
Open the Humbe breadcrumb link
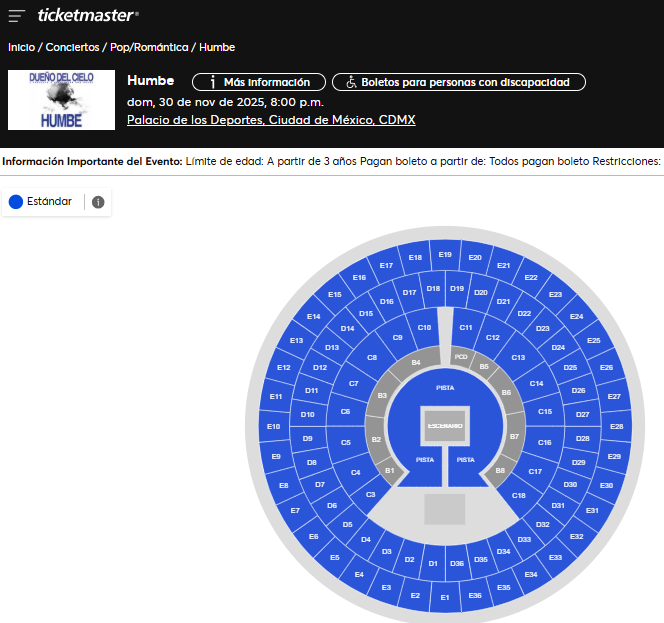click(217, 47)
